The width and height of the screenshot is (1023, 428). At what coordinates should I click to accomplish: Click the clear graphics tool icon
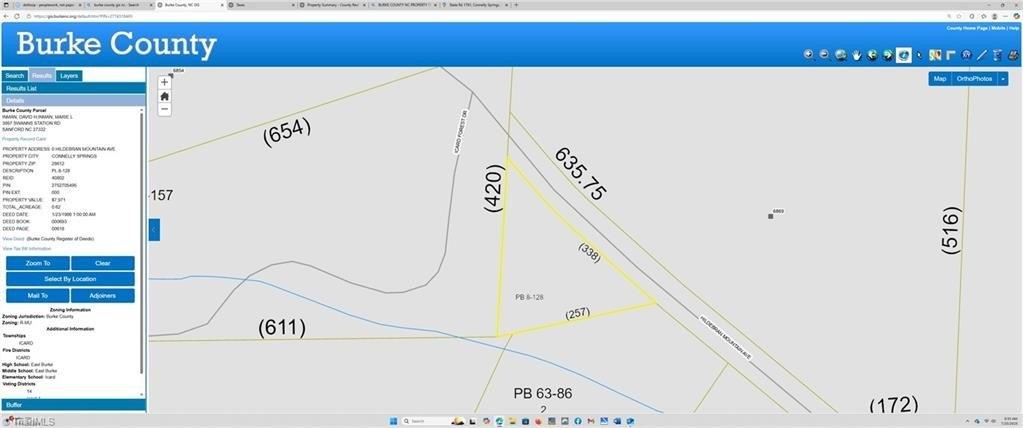(x=997, y=55)
